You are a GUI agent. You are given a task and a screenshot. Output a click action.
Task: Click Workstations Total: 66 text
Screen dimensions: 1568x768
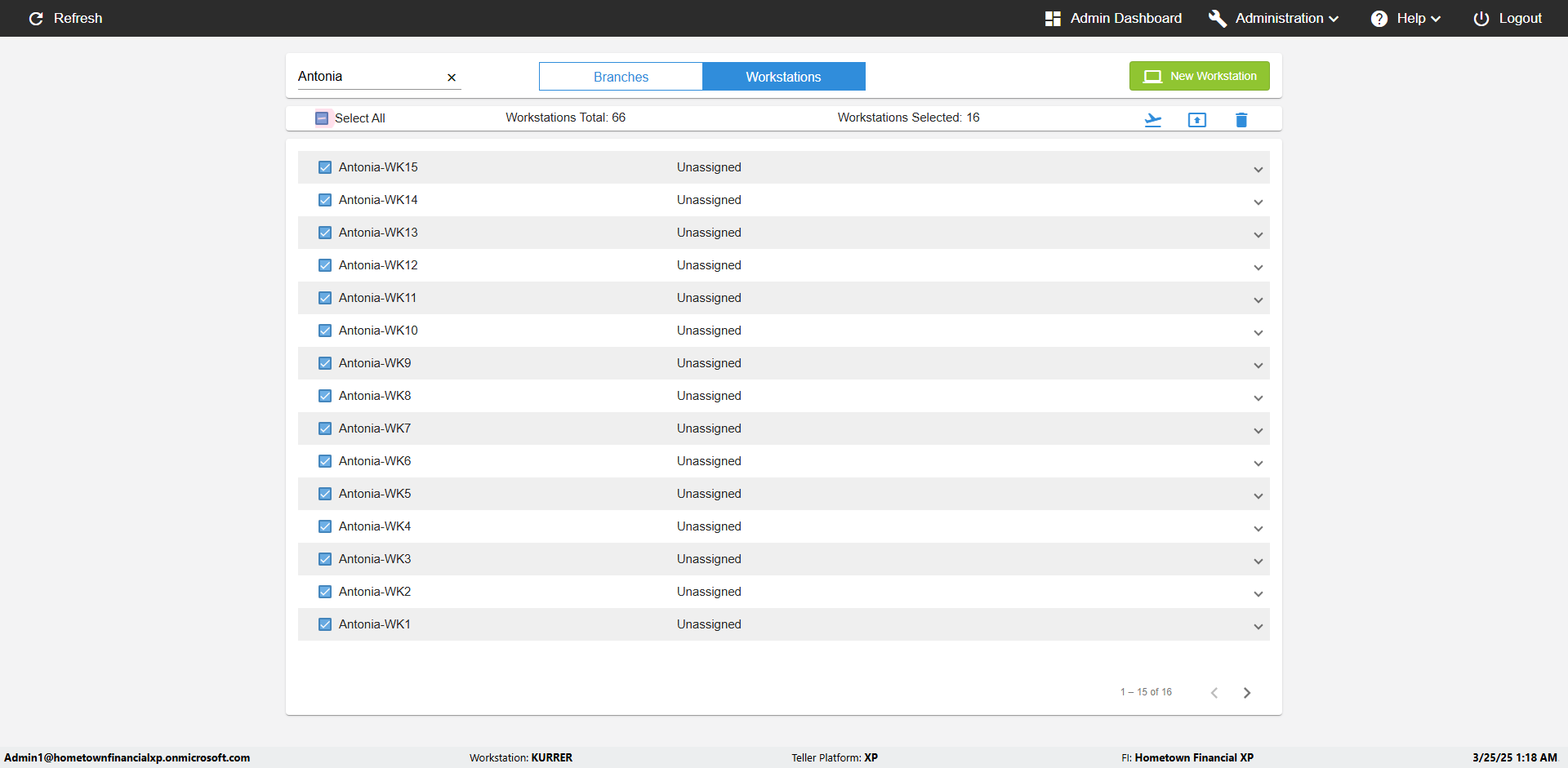[x=565, y=118]
